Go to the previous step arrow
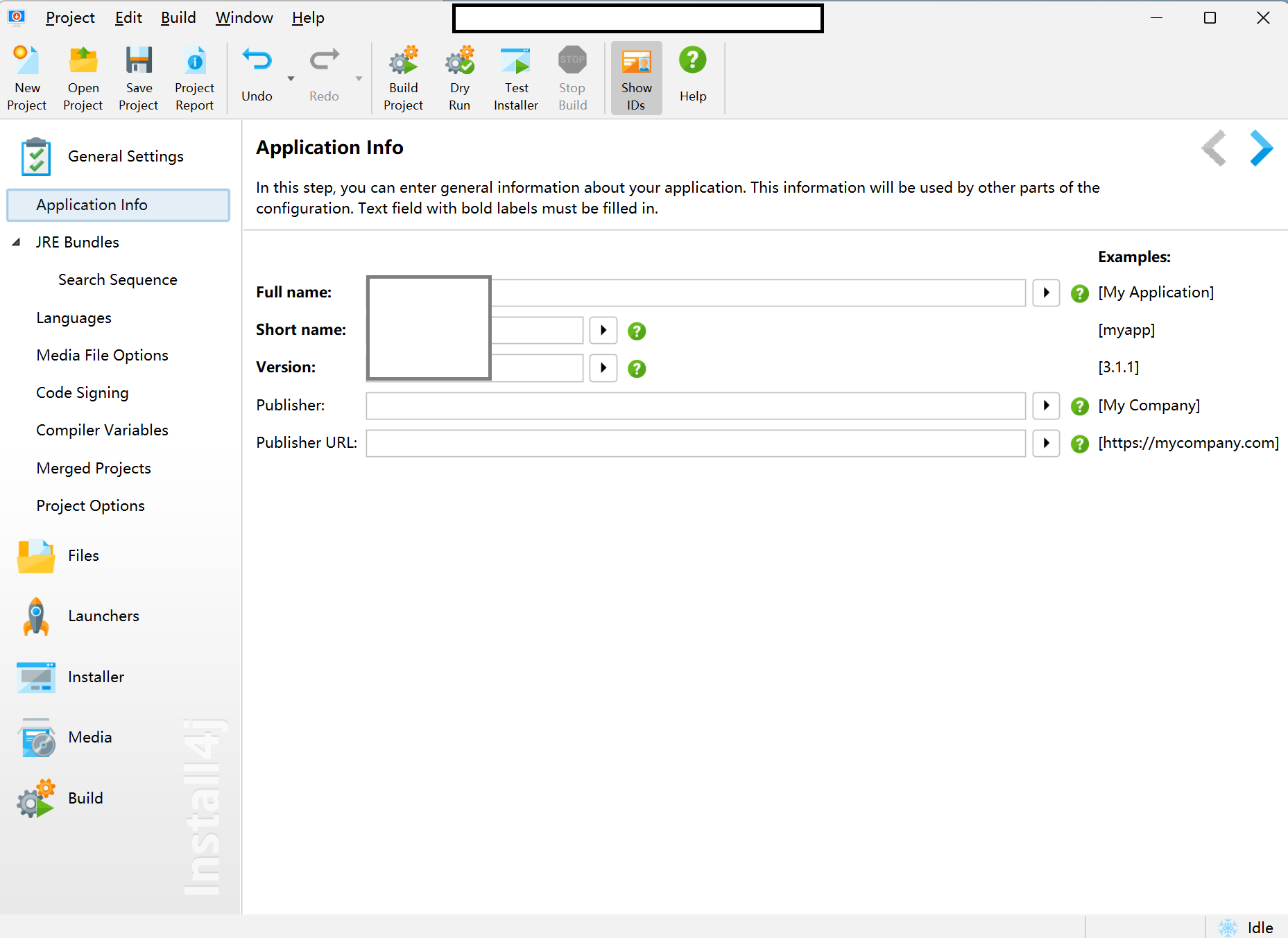 pos(1214,148)
